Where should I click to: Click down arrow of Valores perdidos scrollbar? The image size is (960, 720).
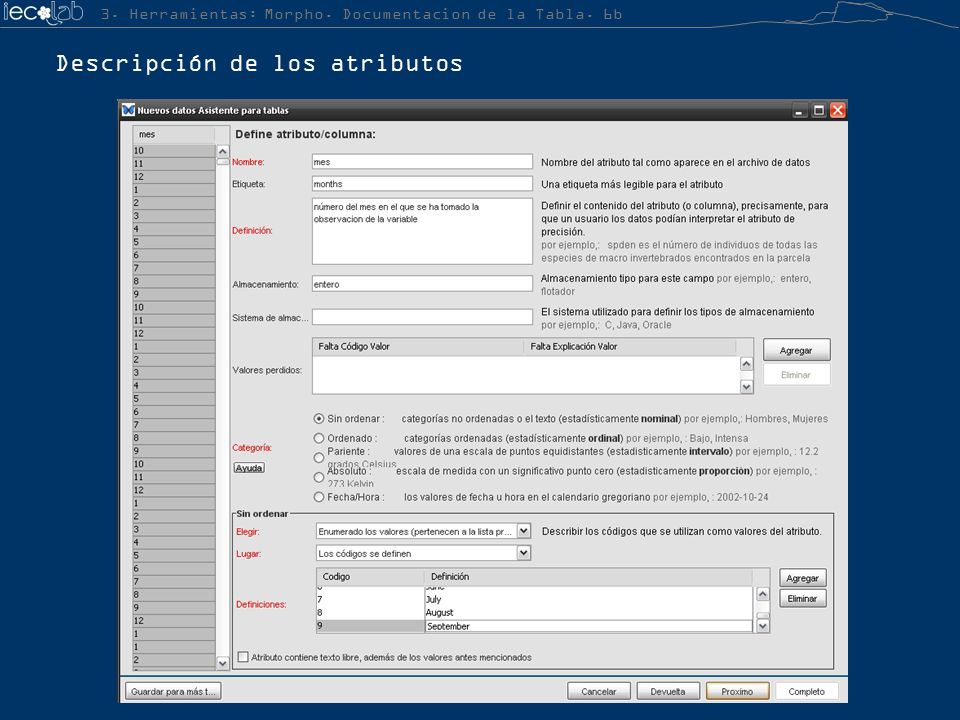pyautogui.click(x=746, y=386)
